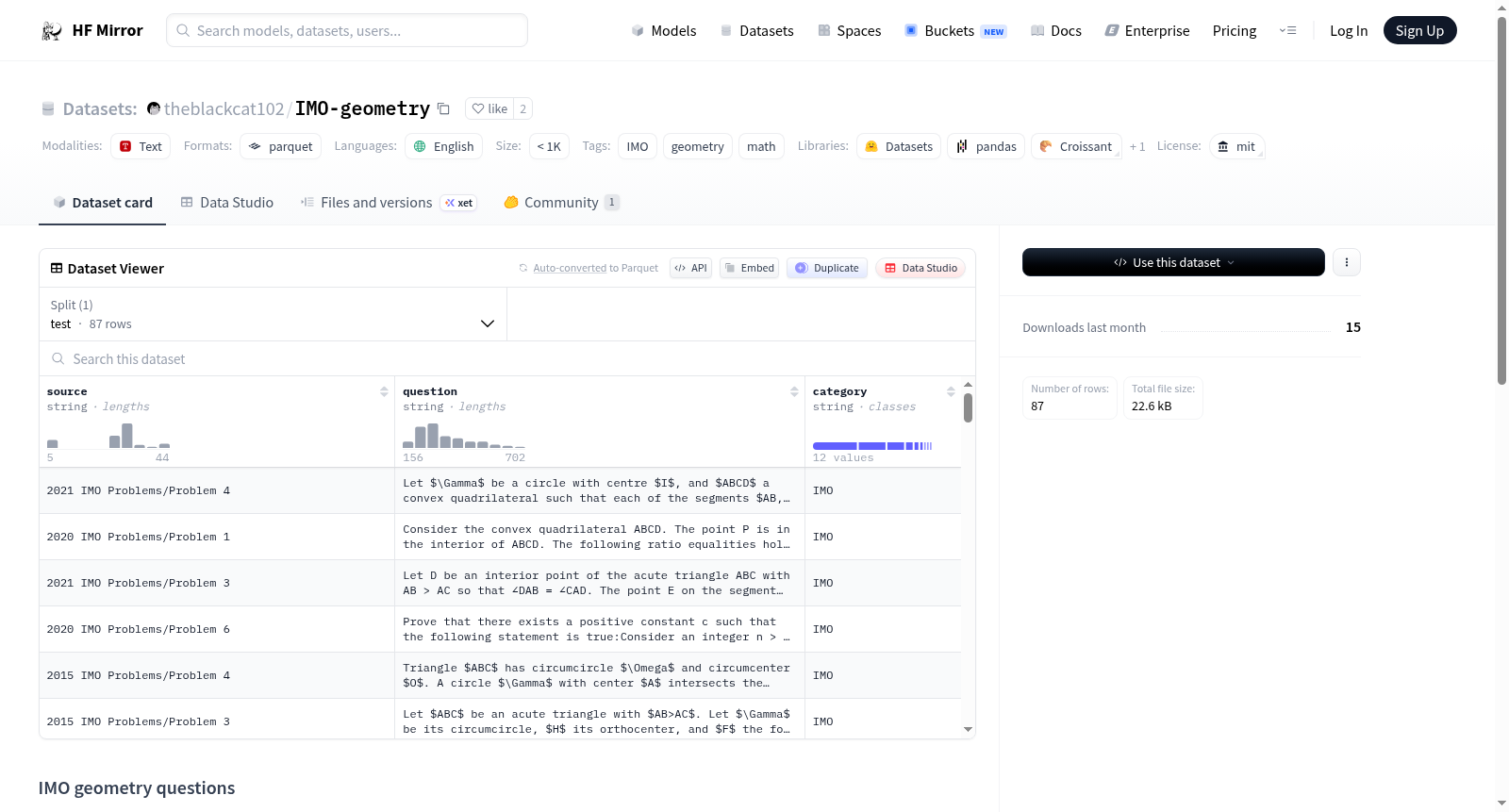Image resolution: width=1509 pixels, height=812 pixels.
Task: Open the row for 2021 IMO Problem 3
Action: click(x=500, y=583)
